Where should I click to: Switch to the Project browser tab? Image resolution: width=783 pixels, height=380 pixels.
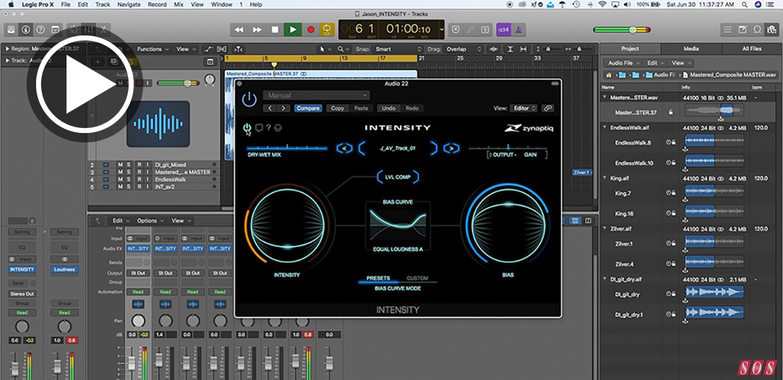[630, 49]
